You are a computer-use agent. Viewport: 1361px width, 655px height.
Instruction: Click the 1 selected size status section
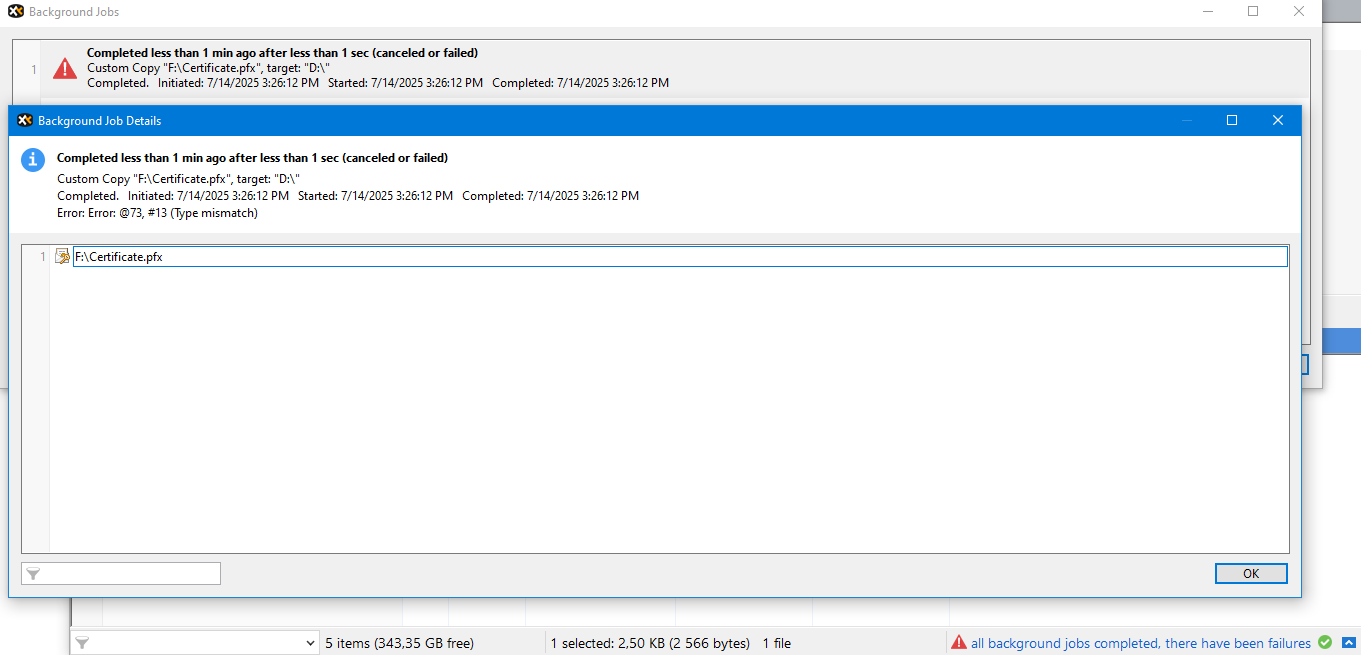point(650,643)
